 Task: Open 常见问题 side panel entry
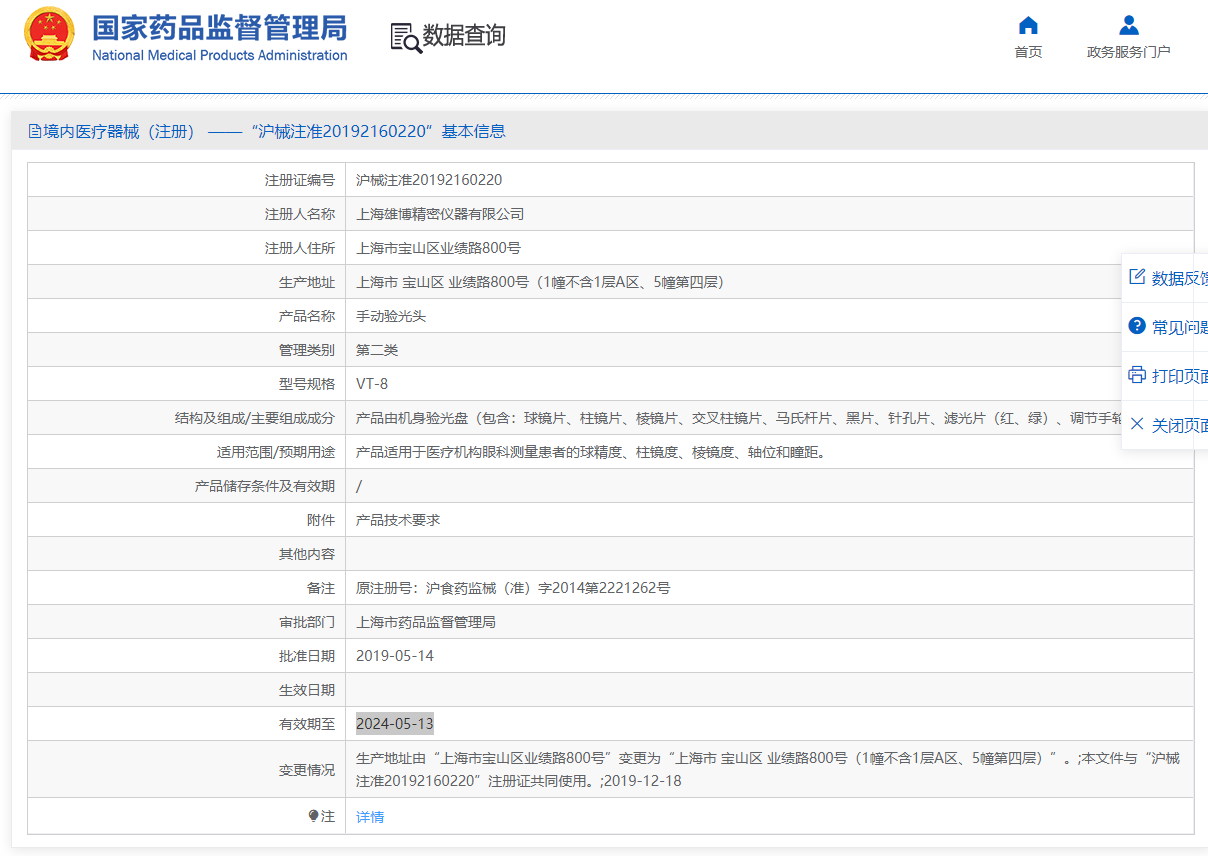point(1166,327)
